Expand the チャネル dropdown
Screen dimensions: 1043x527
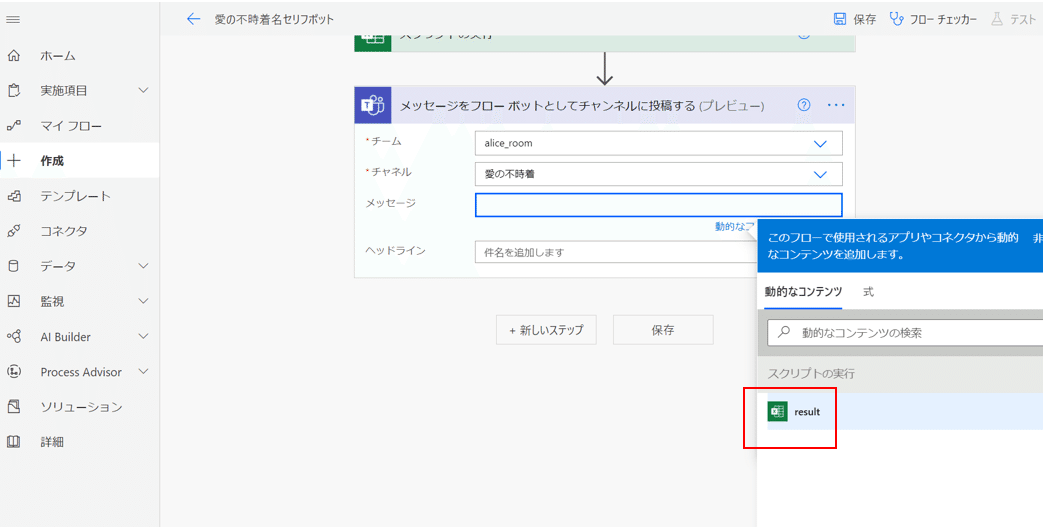[x=820, y=174]
